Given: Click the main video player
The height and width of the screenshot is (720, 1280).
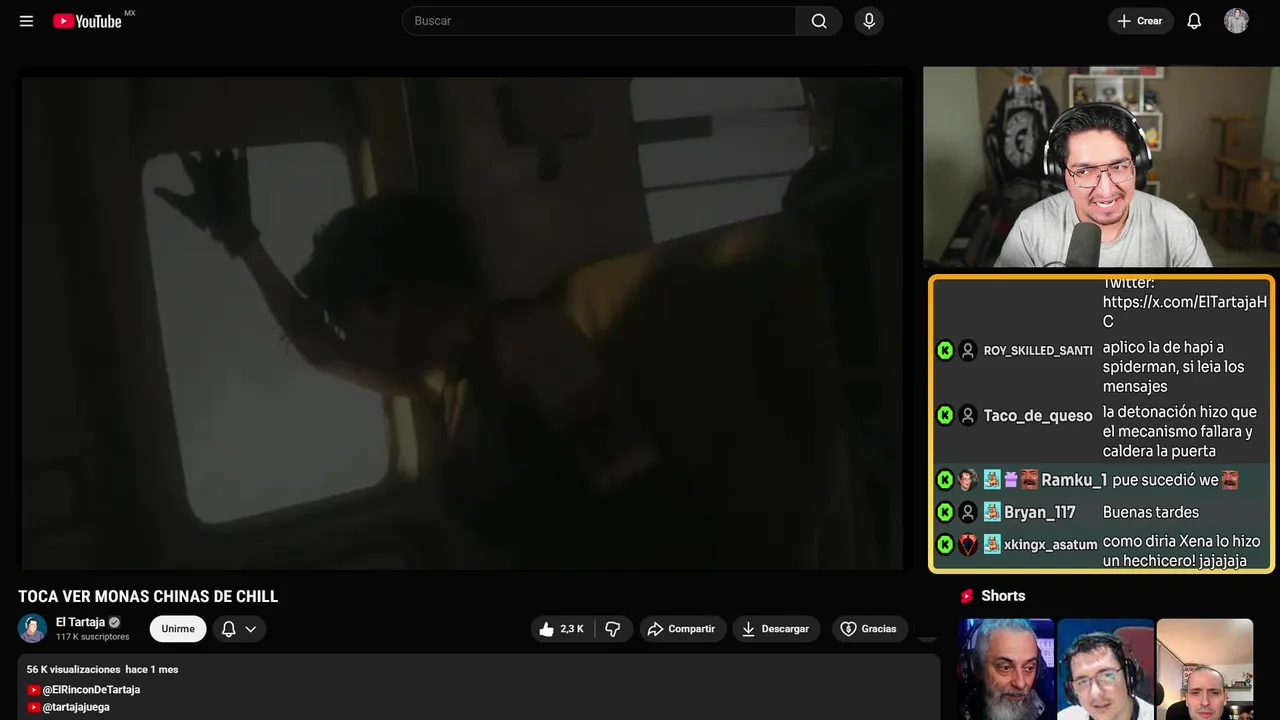Looking at the screenshot, I should click(x=462, y=323).
